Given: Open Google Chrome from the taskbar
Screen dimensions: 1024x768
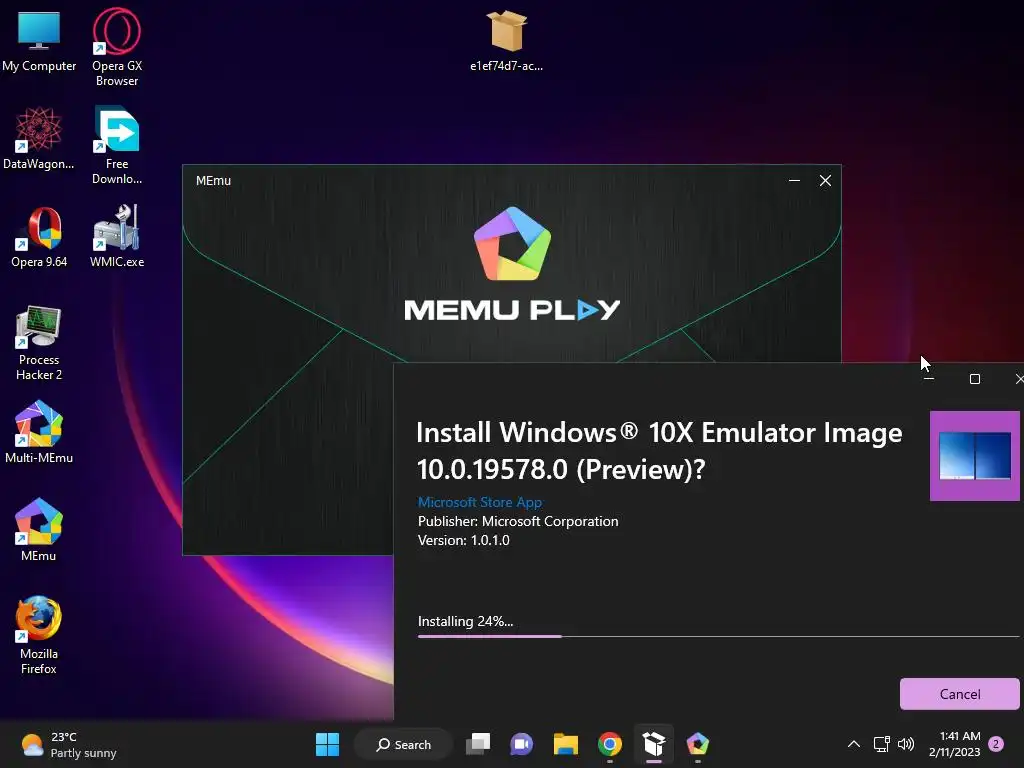Looking at the screenshot, I should coord(609,744).
